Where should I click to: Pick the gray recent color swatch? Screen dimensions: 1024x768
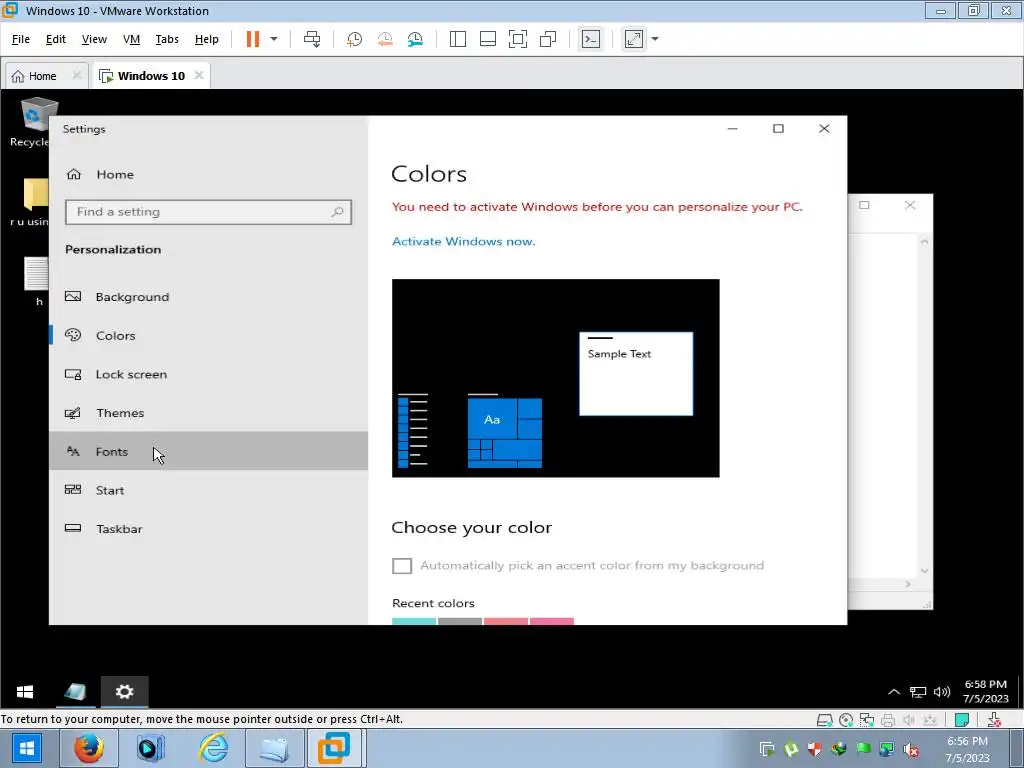[460, 621]
